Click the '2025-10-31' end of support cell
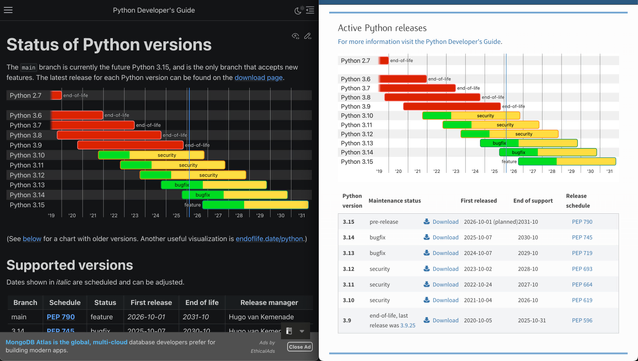Screen dimensions: 638x361 (532, 320)
